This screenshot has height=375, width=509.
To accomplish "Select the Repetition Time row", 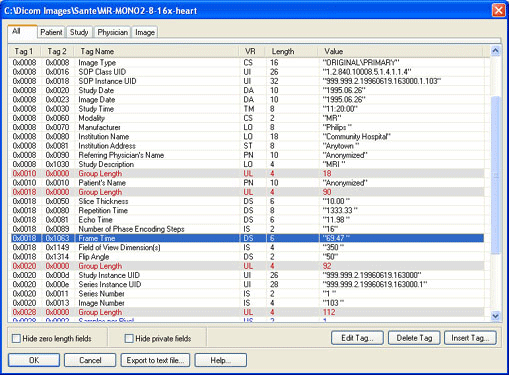I will click(x=246, y=211).
